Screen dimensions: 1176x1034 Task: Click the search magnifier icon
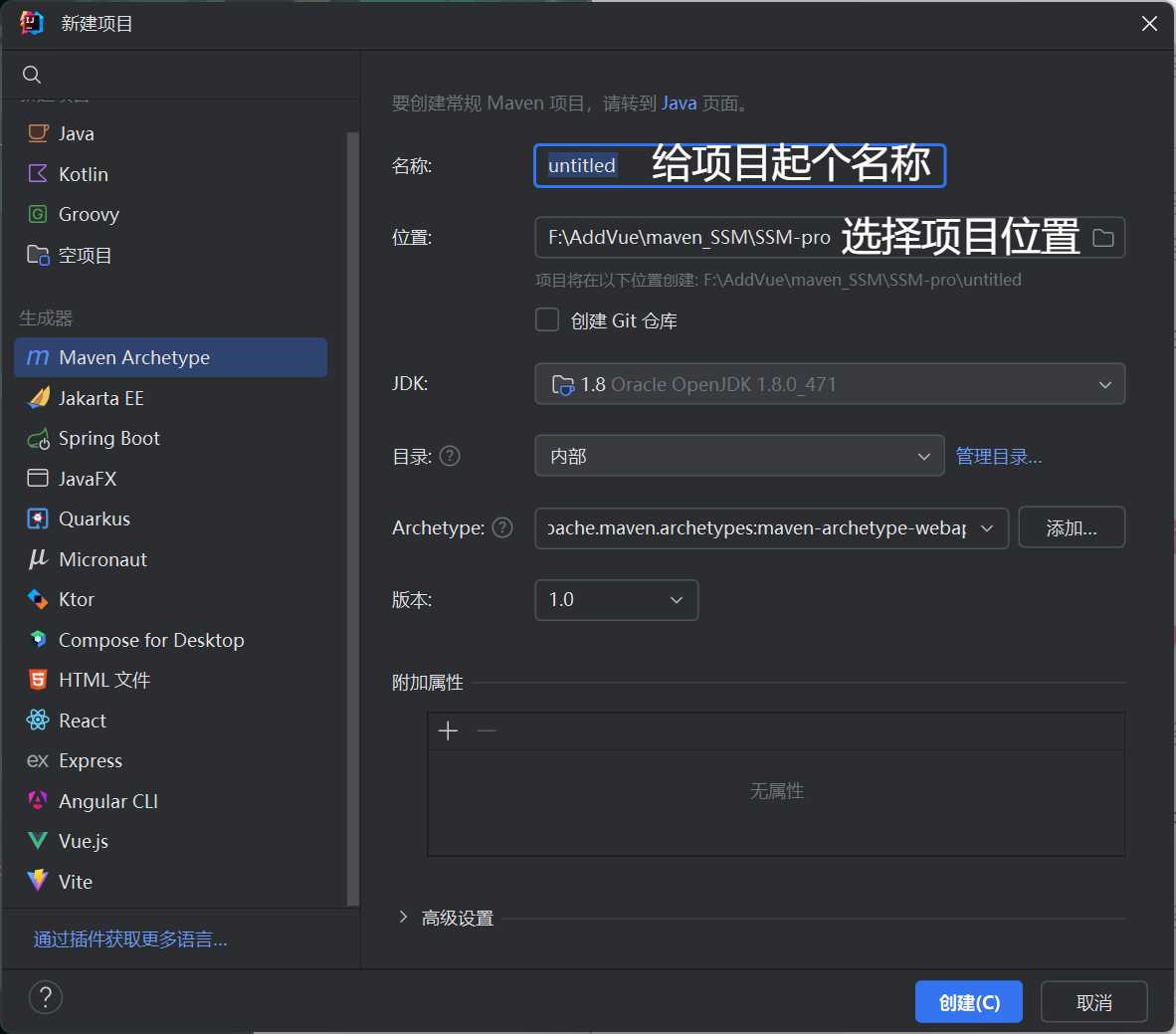point(32,75)
